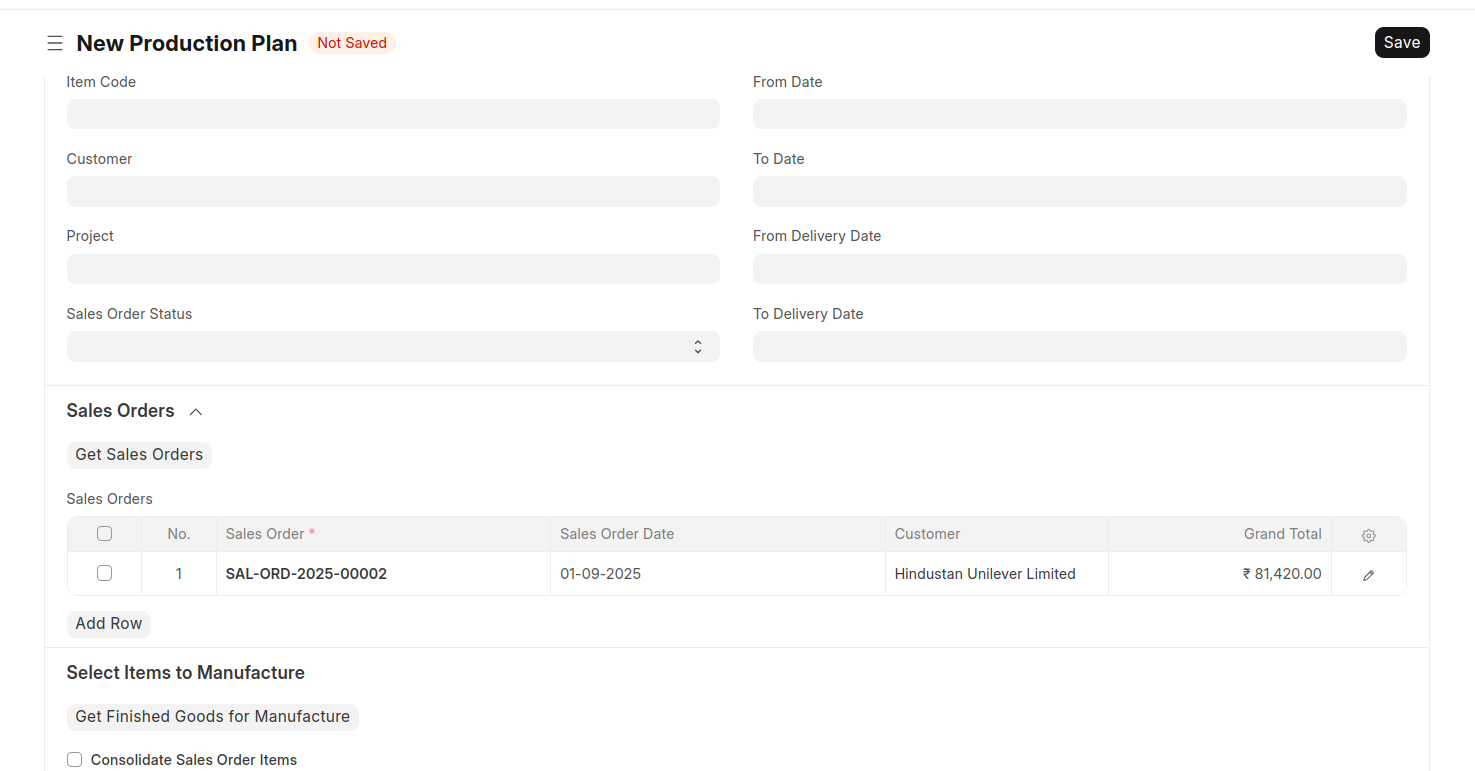Select all rows in Sales Orders table

104,534
